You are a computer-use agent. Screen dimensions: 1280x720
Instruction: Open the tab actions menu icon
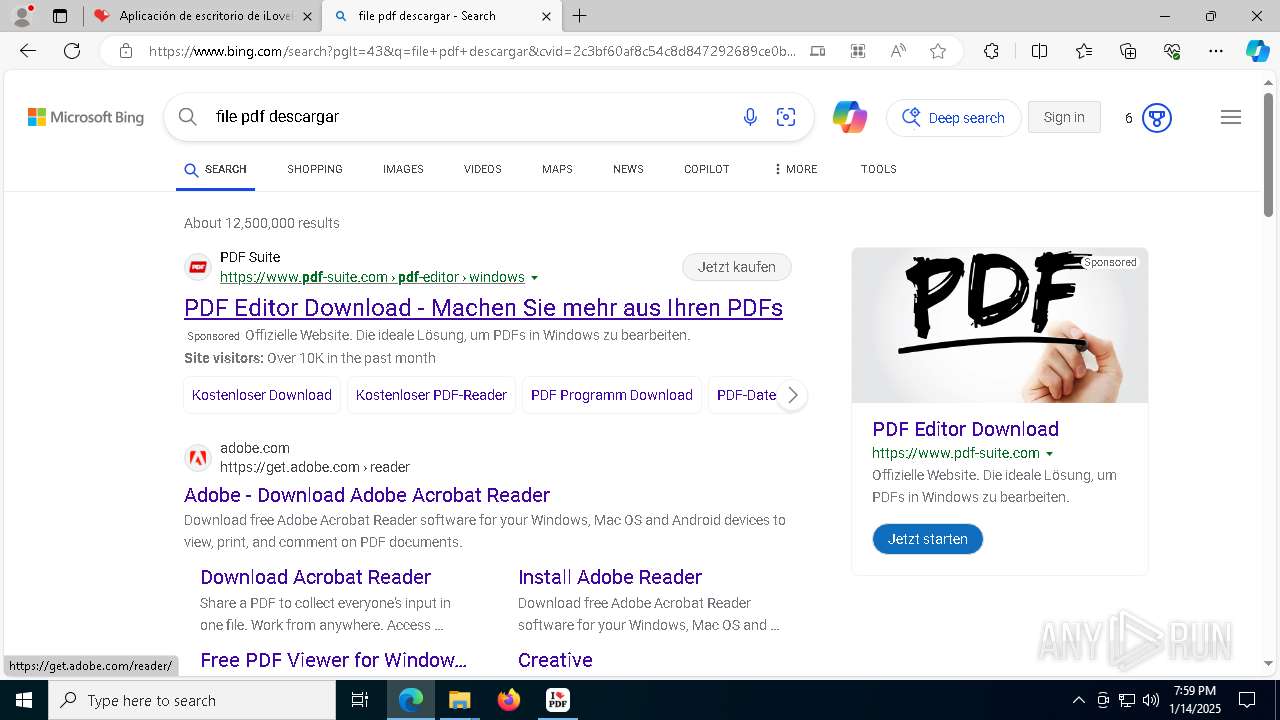tap(60, 16)
